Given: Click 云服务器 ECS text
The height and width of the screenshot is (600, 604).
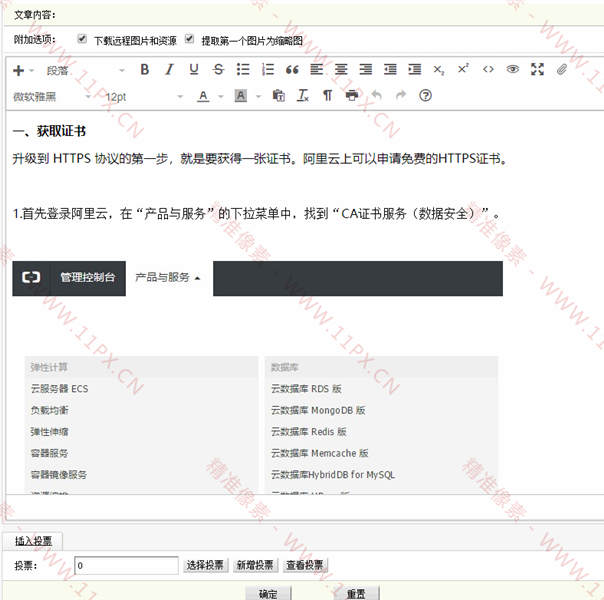Looking at the screenshot, I should point(59,389).
